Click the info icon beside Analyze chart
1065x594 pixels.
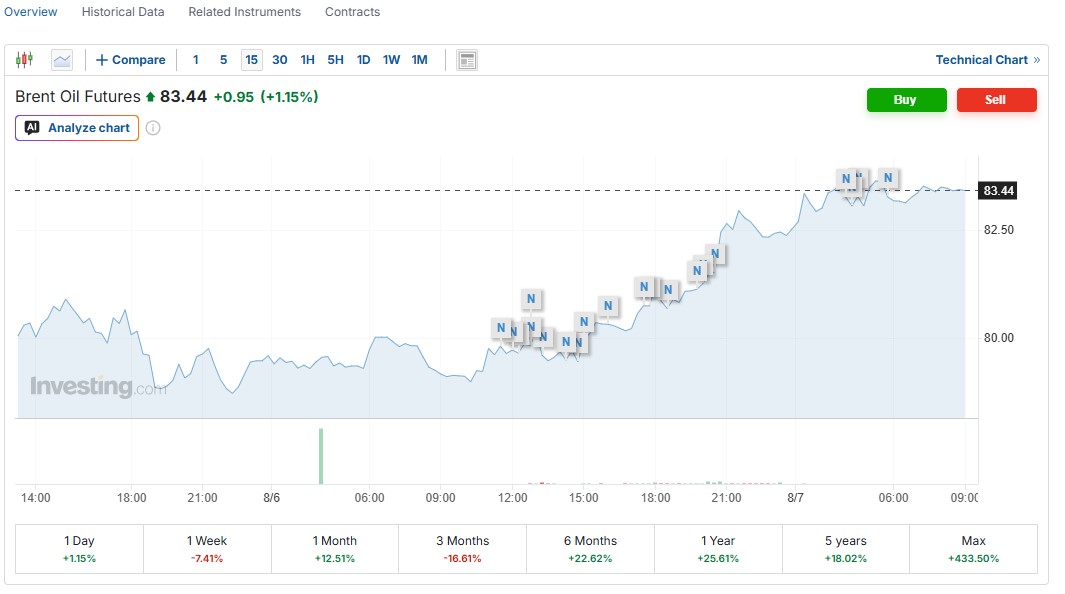click(153, 128)
